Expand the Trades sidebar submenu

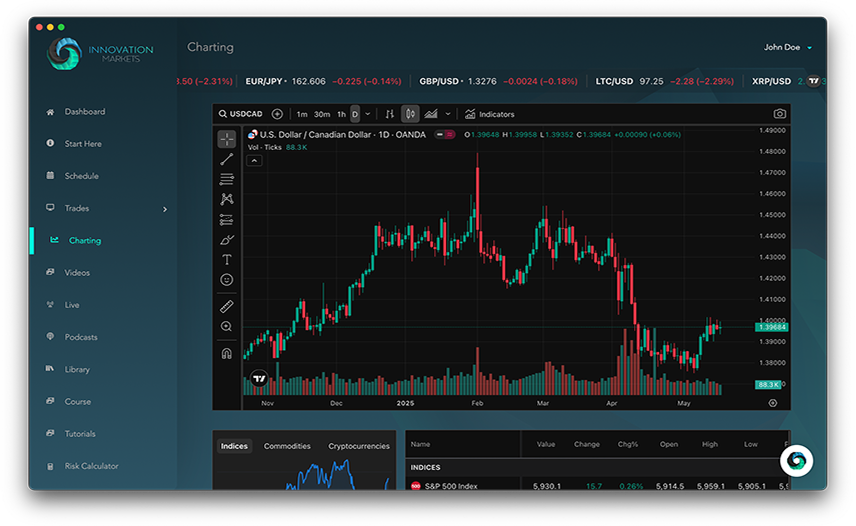pos(165,209)
